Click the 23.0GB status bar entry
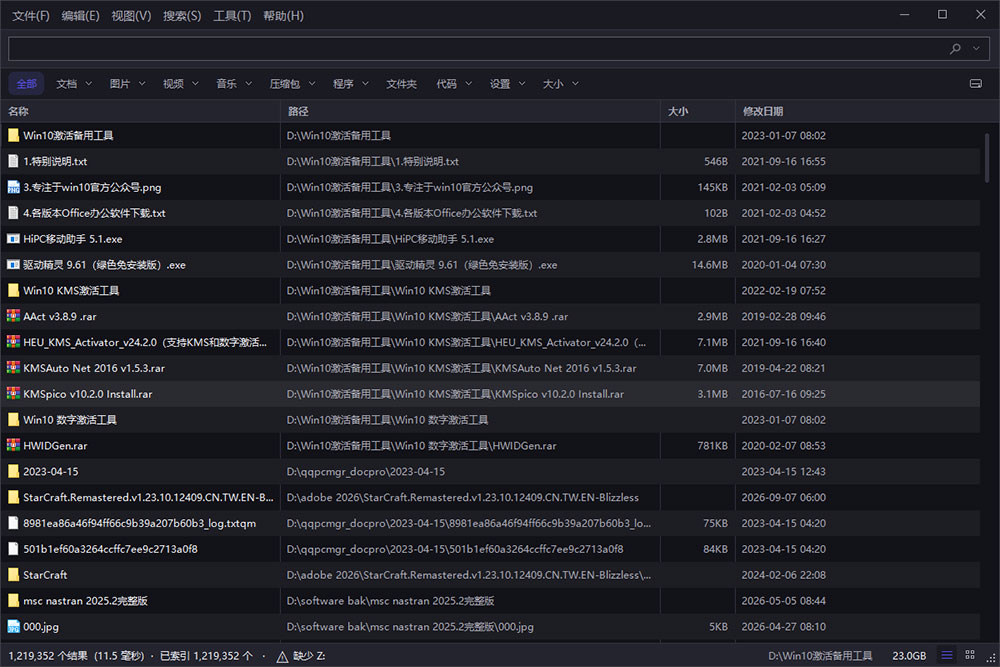The height and width of the screenshot is (667, 1000). pos(909,656)
